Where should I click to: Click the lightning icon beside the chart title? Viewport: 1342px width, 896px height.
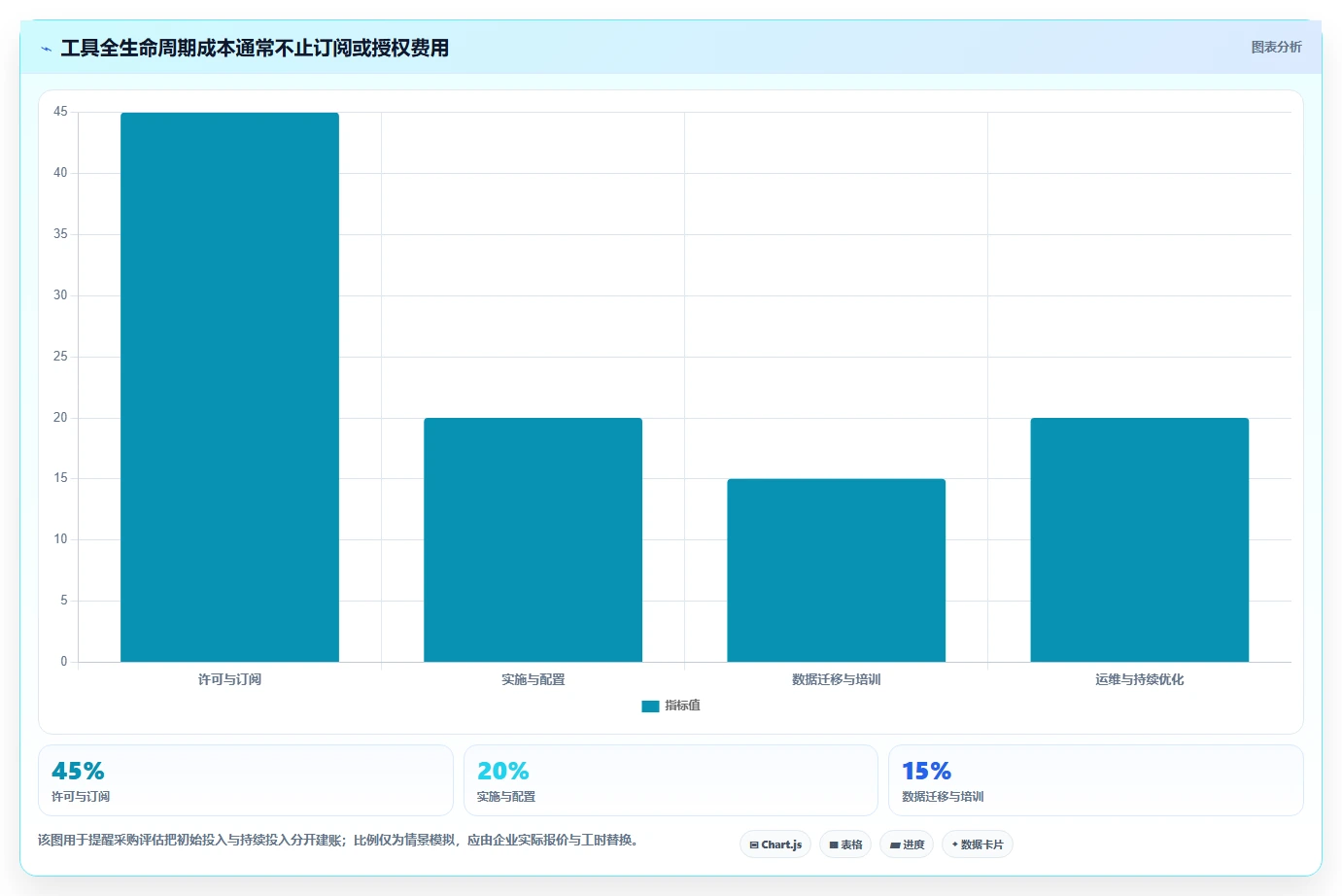pos(46,49)
